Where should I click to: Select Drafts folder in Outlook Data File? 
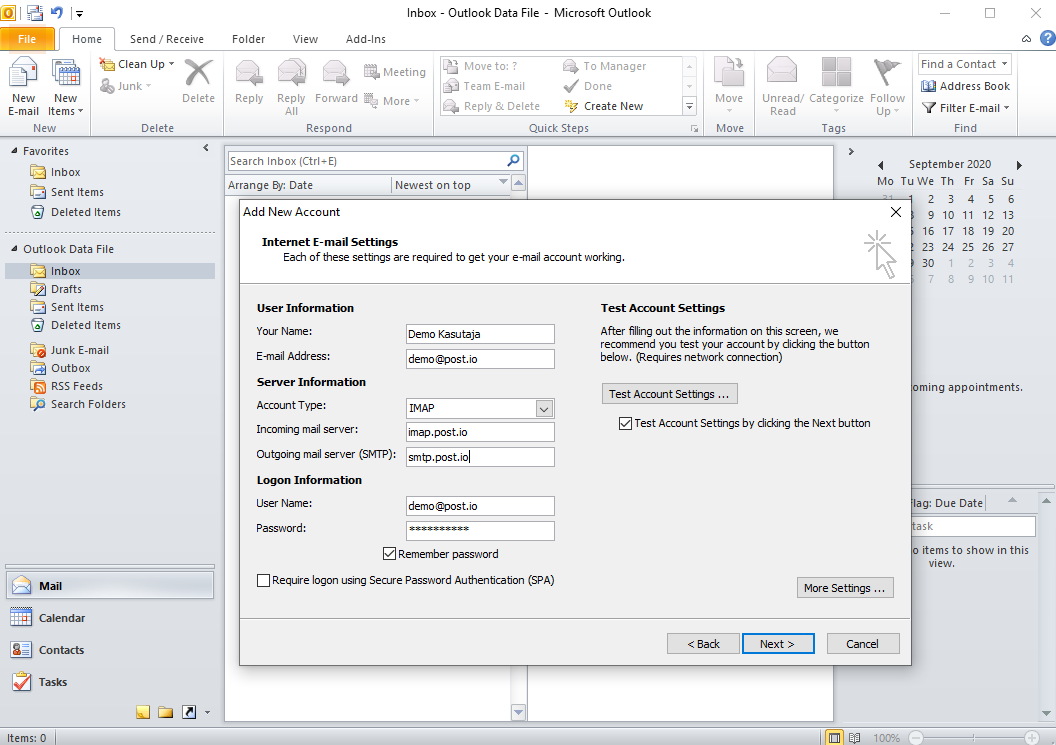pyautogui.click(x=66, y=289)
